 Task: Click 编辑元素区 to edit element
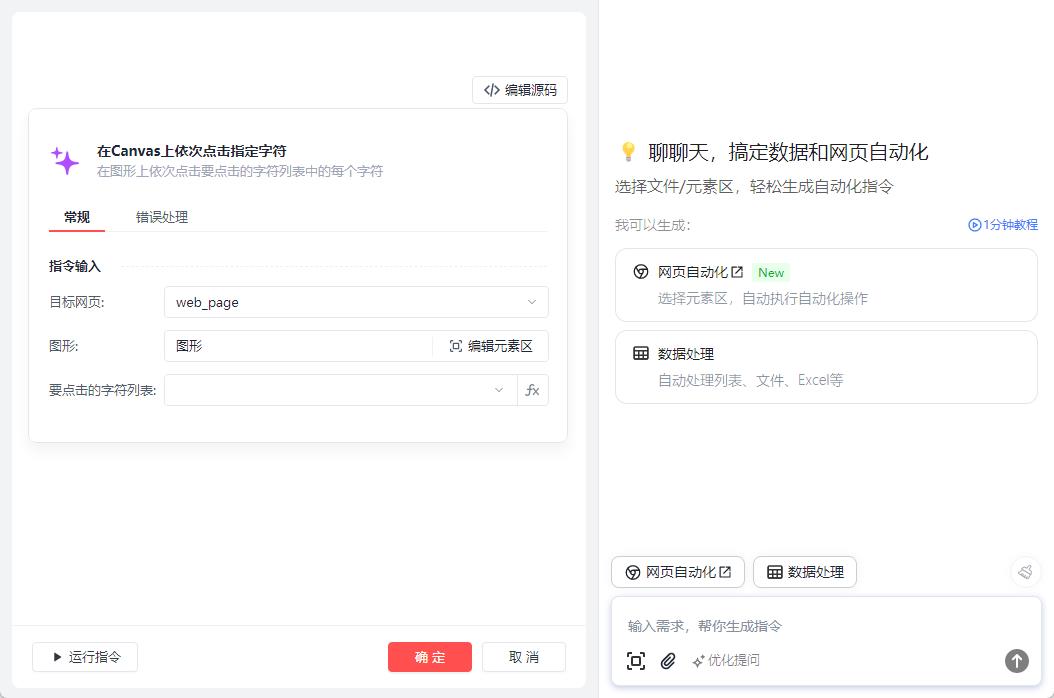pyautogui.click(x=491, y=346)
